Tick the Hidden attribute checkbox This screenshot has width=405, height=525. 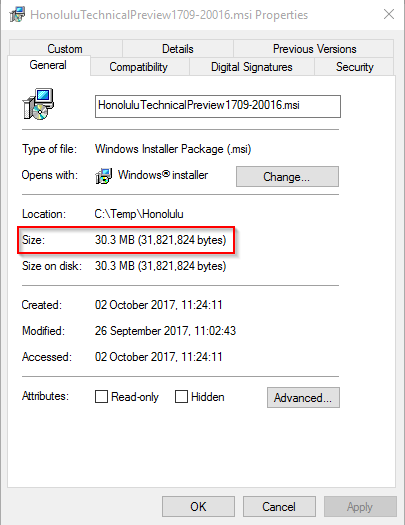click(x=181, y=396)
